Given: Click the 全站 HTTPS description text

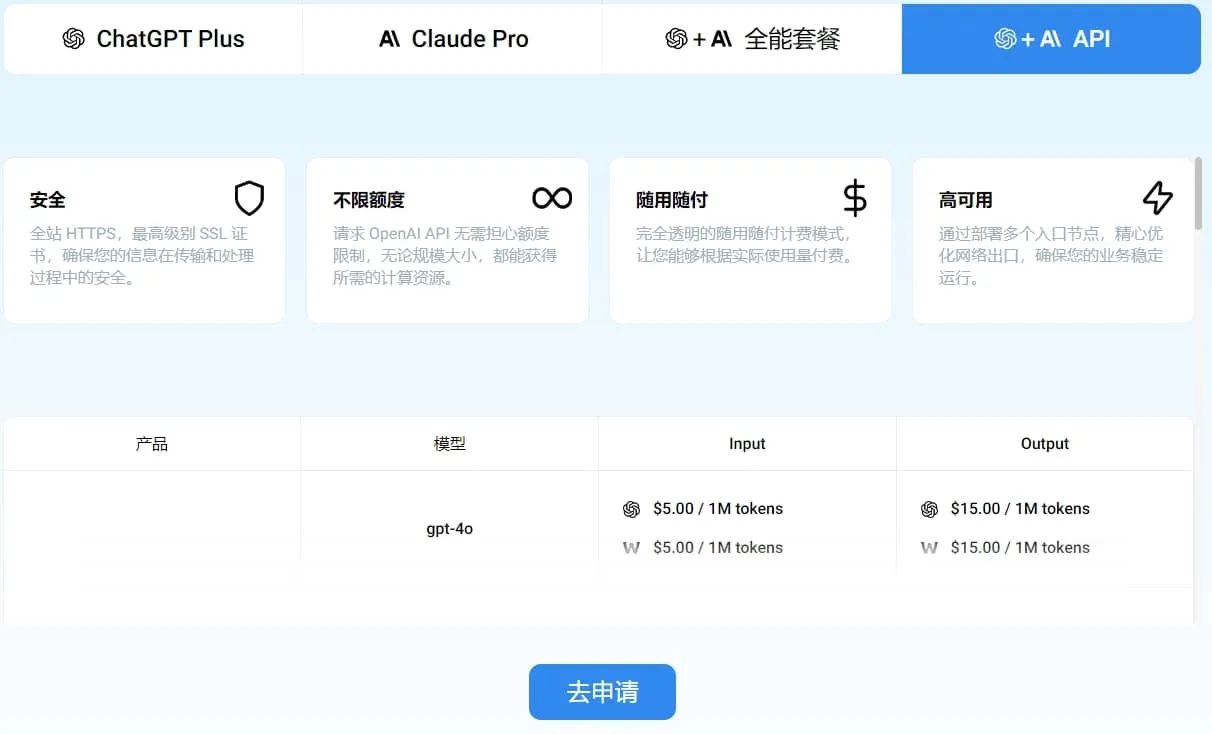Looking at the screenshot, I should click(x=142, y=256).
